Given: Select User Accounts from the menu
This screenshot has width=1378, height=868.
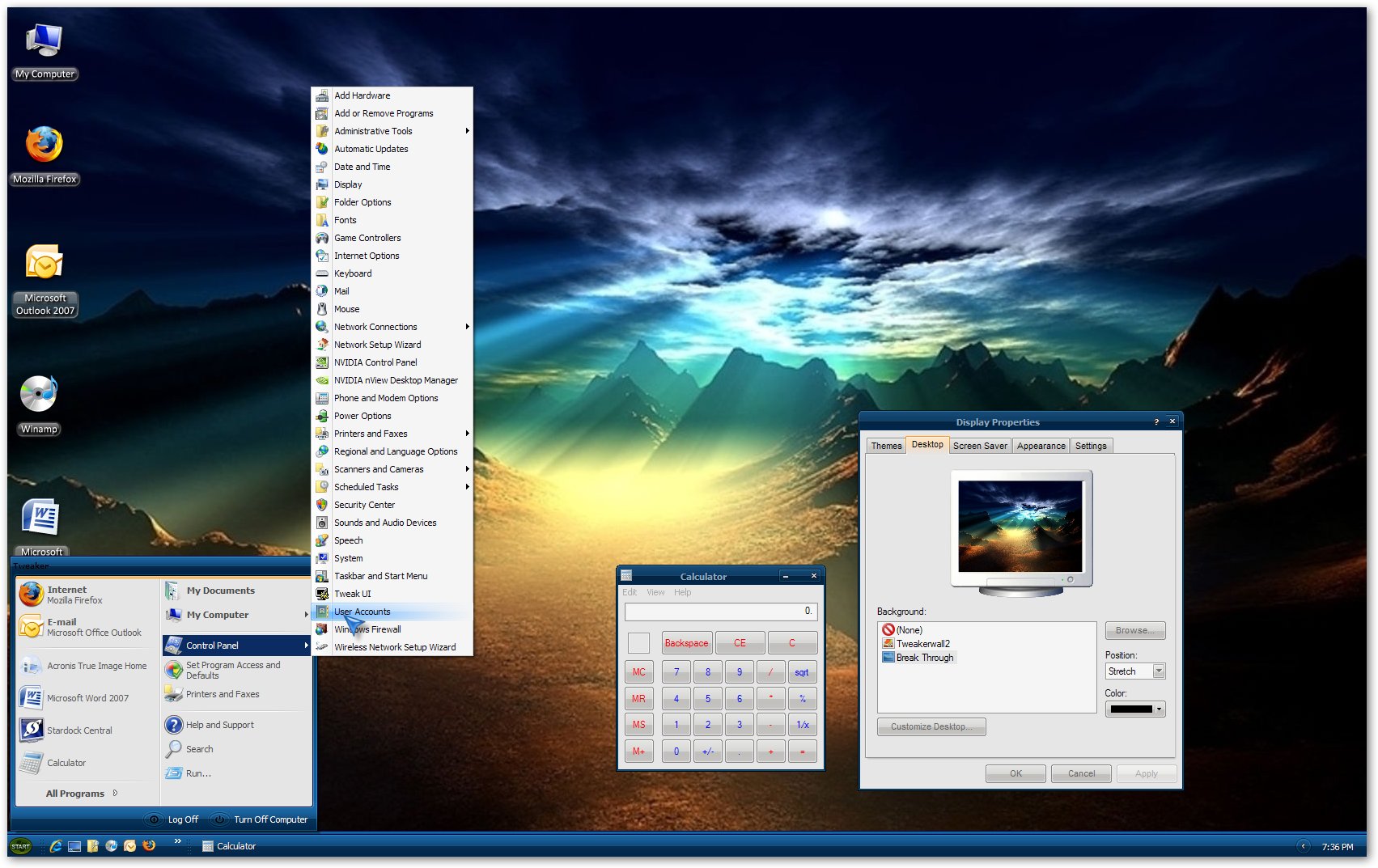Looking at the screenshot, I should (363, 612).
